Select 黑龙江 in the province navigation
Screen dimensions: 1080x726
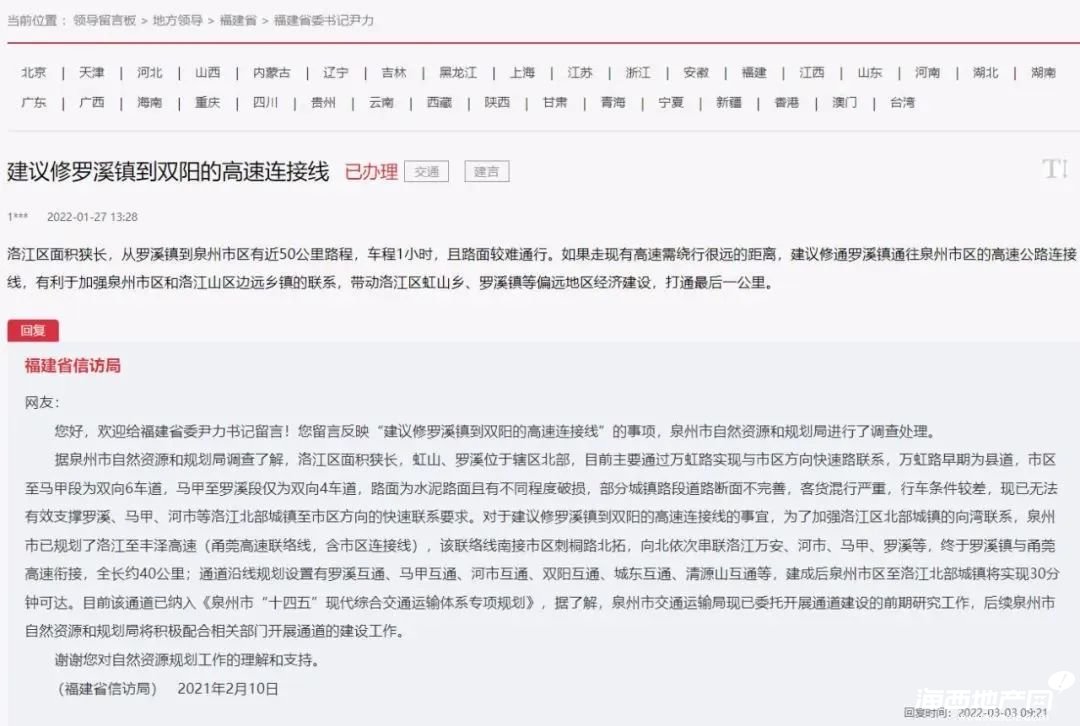coord(458,72)
